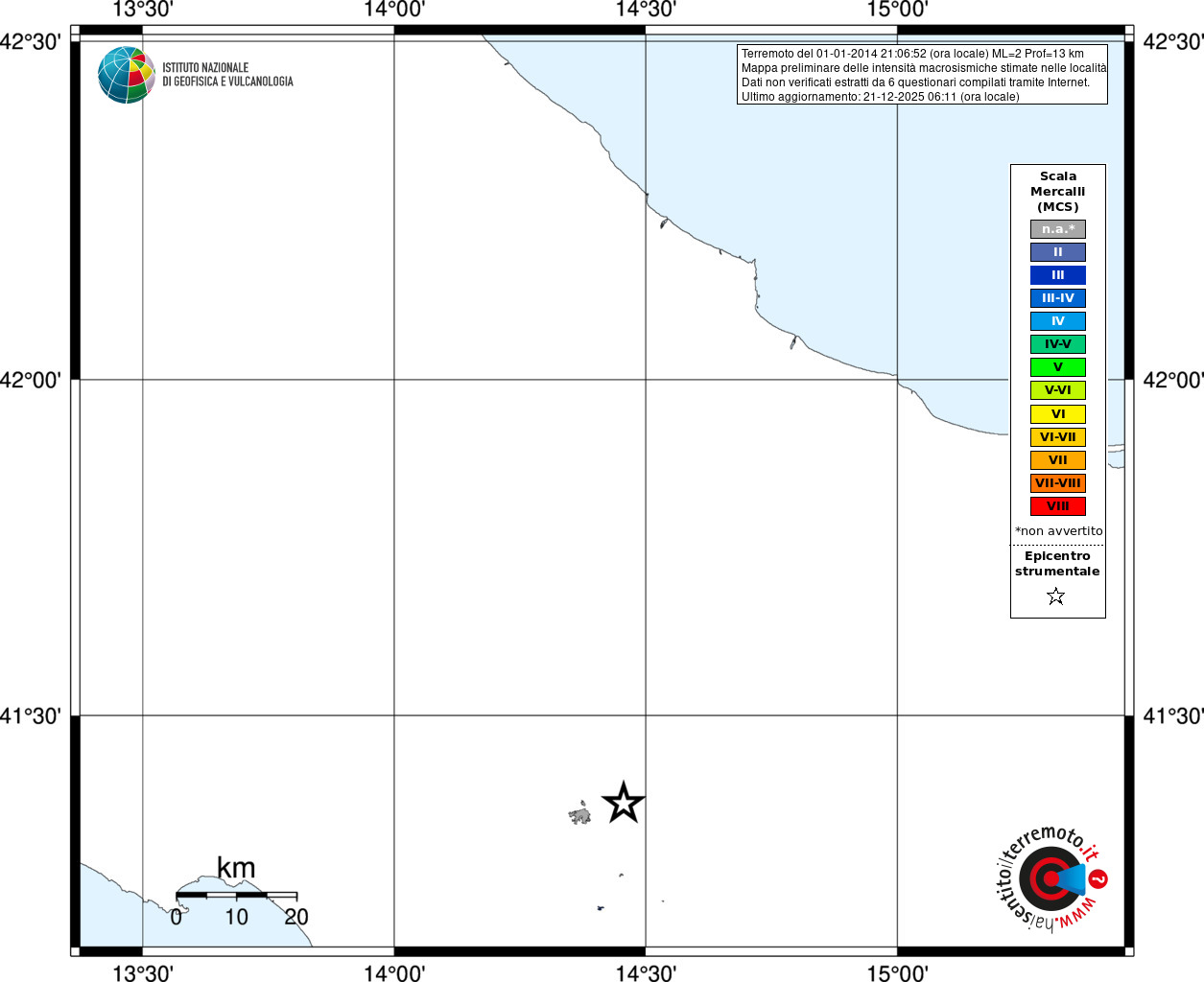The height and width of the screenshot is (982, 1204).
Task: Click the bottom 14°30' longitude label
Action: pos(646,972)
